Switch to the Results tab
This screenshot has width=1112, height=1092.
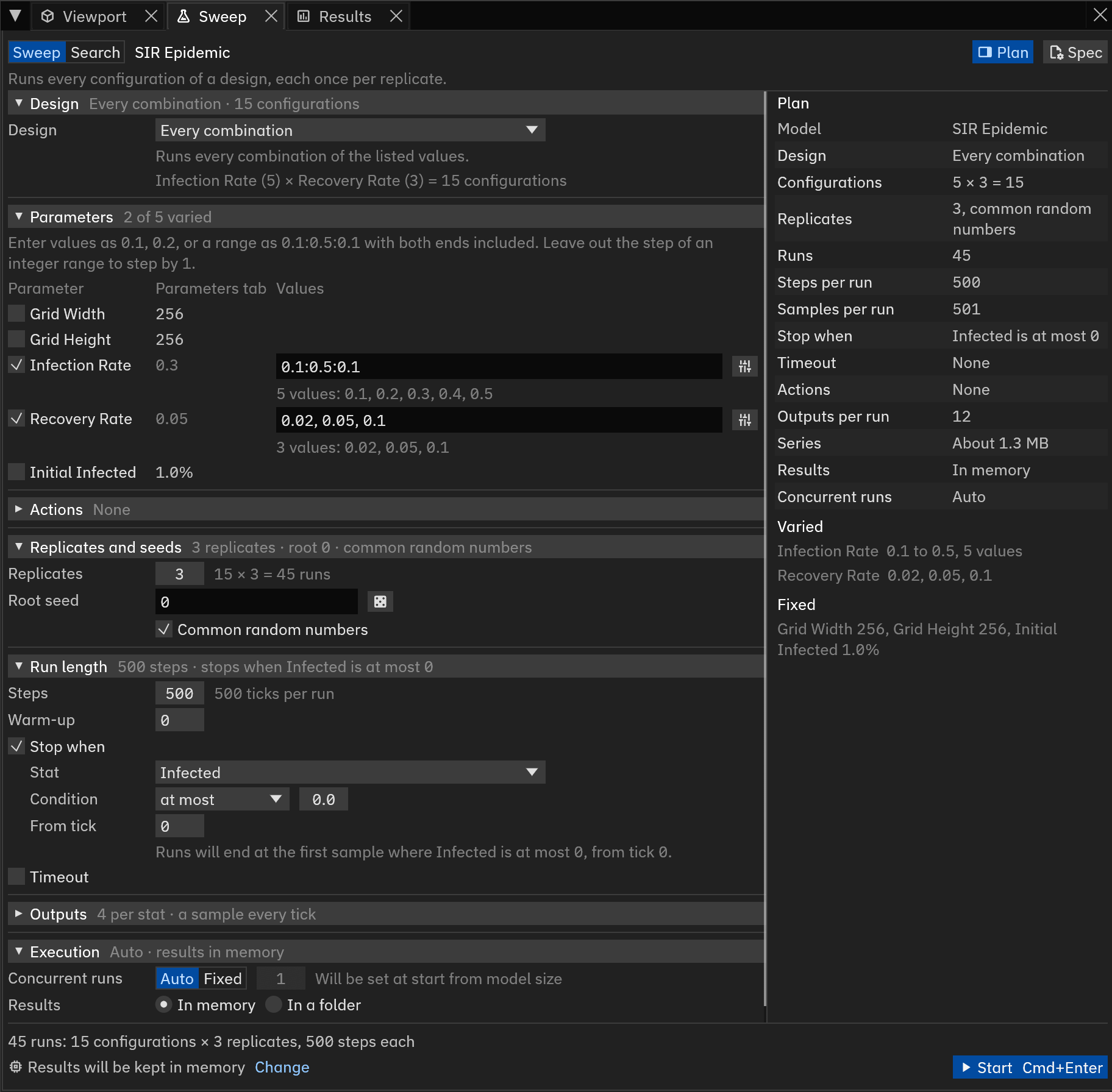click(x=345, y=16)
